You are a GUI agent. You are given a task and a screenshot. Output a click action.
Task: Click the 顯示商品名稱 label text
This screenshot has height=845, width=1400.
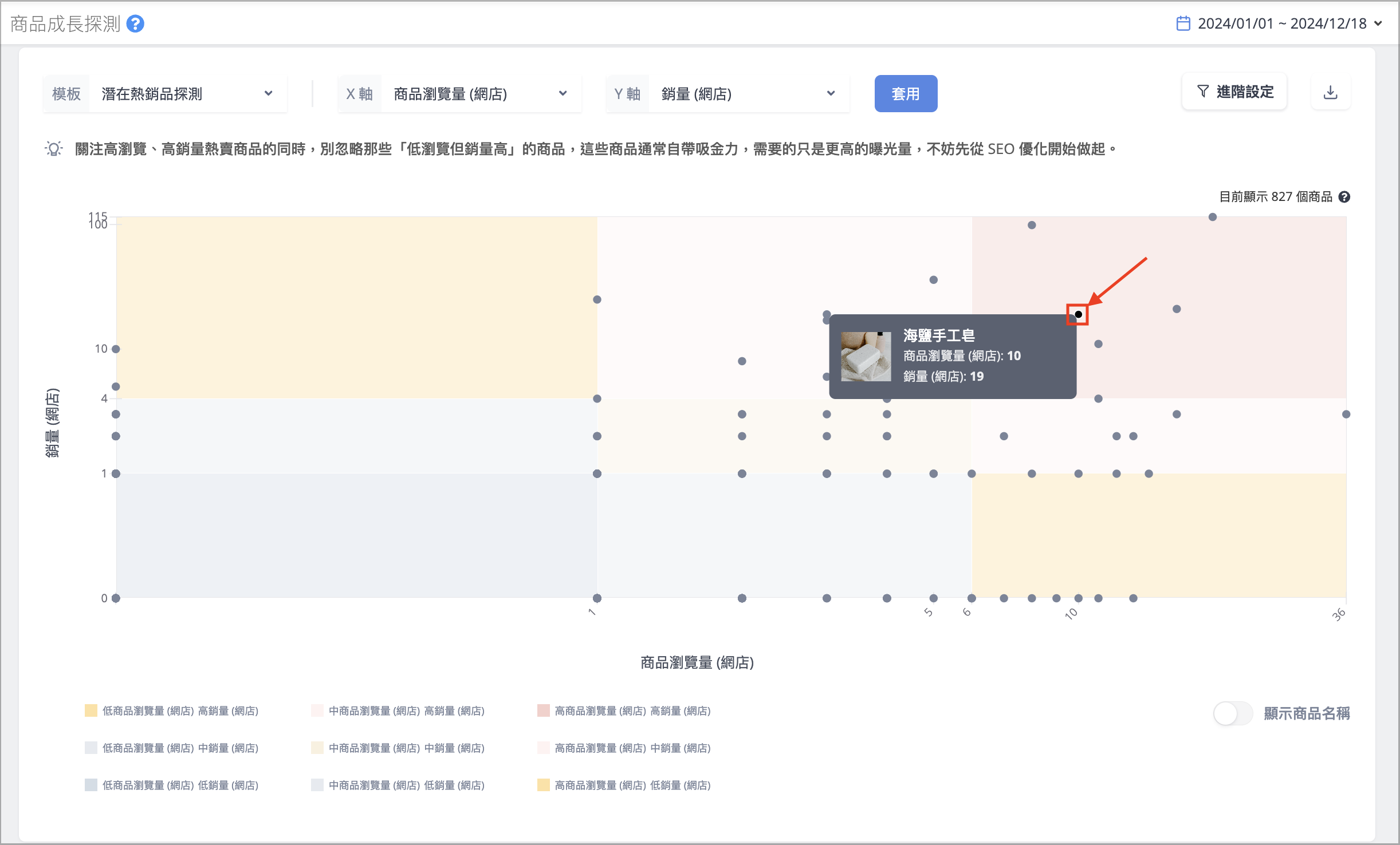tap(1307, 713)
